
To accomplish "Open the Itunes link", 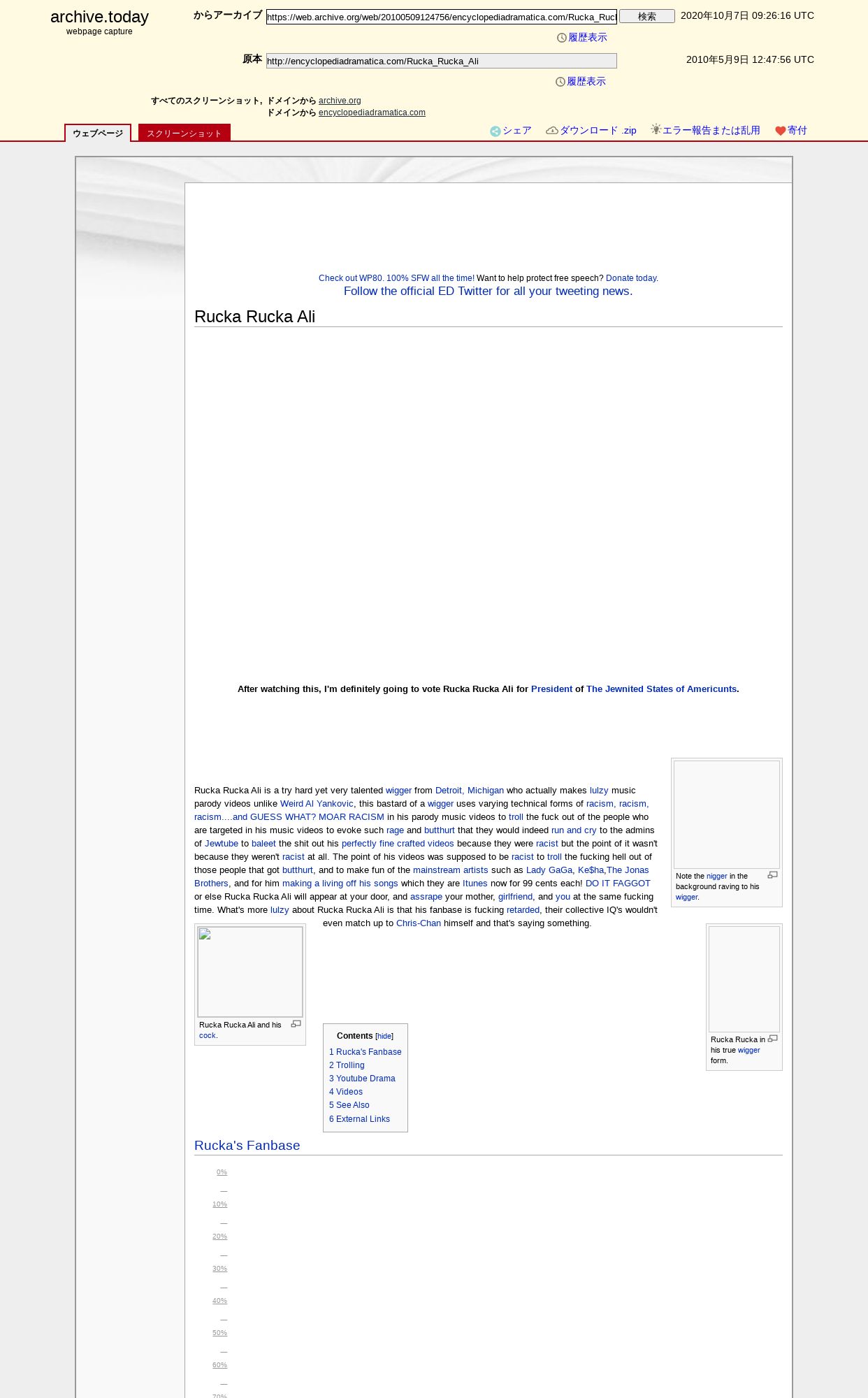I will [x=475, y=884].
